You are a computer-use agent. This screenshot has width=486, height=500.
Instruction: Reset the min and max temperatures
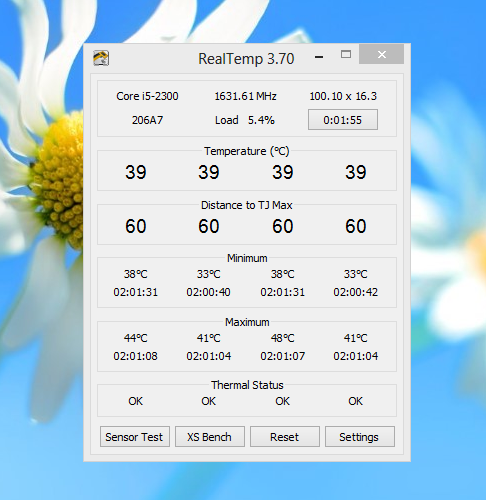285,437
